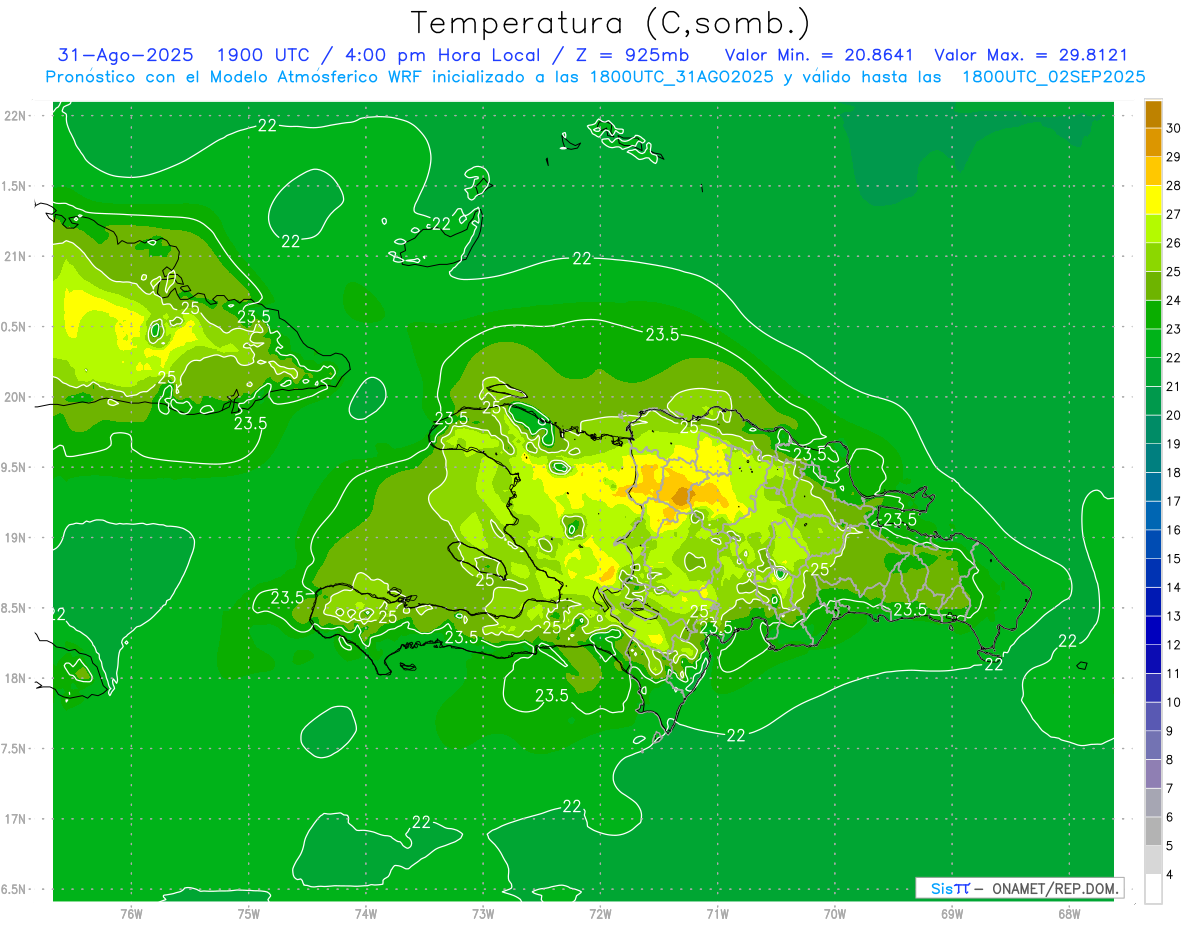
Task: Click legend value 30 on color scale
Action: [1175, 128]
